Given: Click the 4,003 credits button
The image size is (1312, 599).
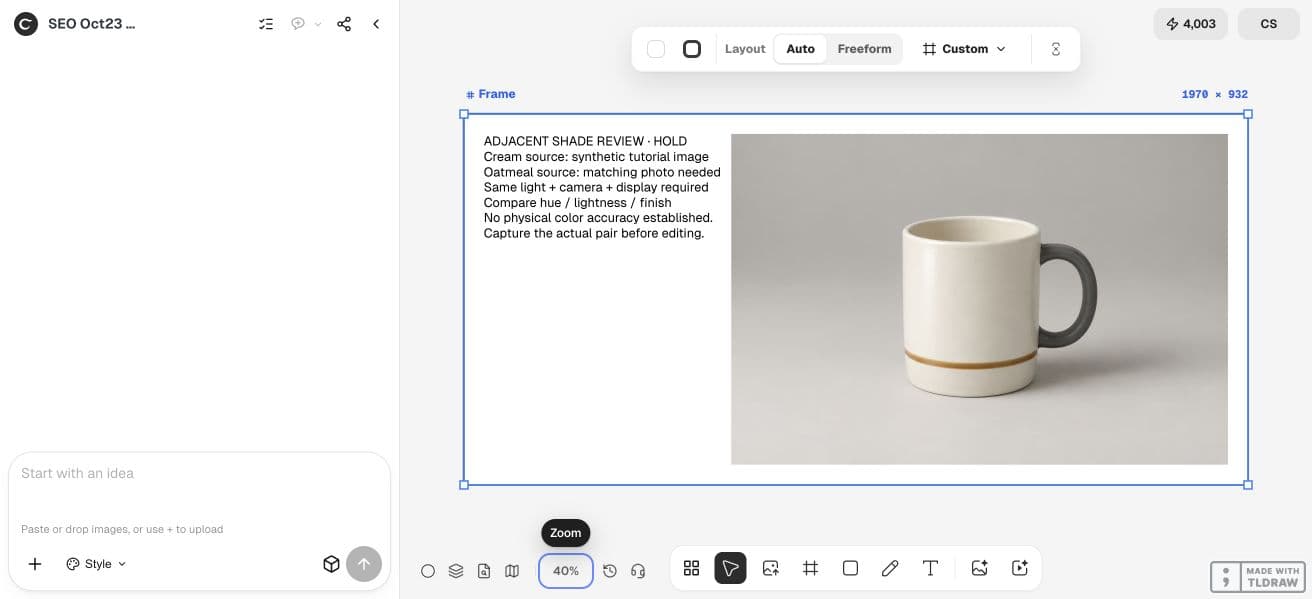Looking at the screenshot, I should [x=1191, y=24].
